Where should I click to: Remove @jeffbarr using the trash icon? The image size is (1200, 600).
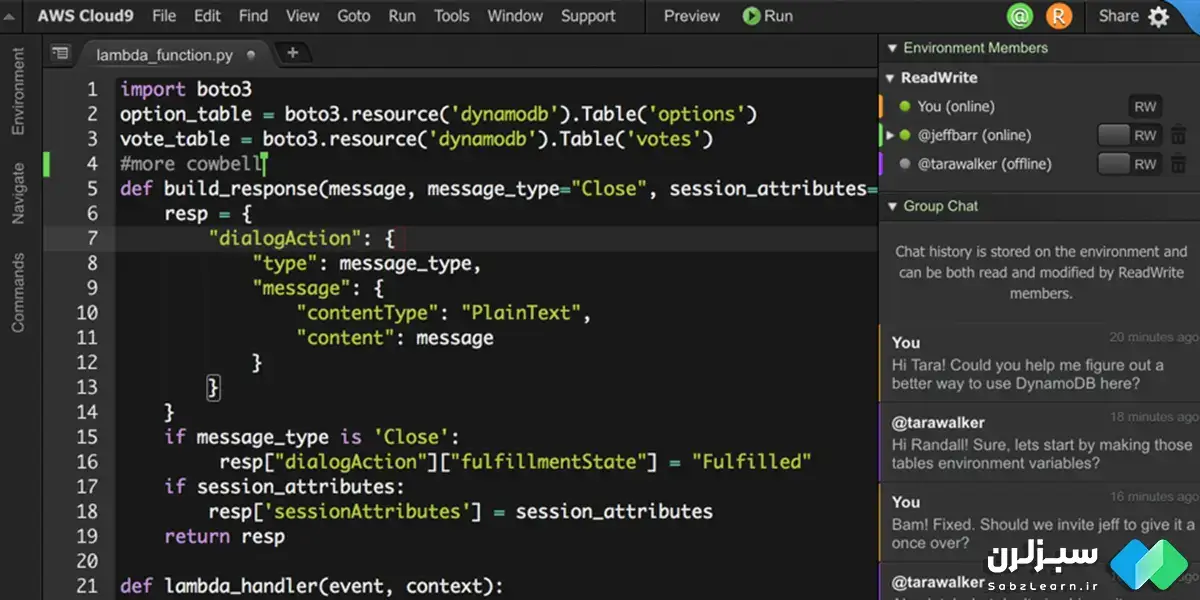tap(1178, 135)
